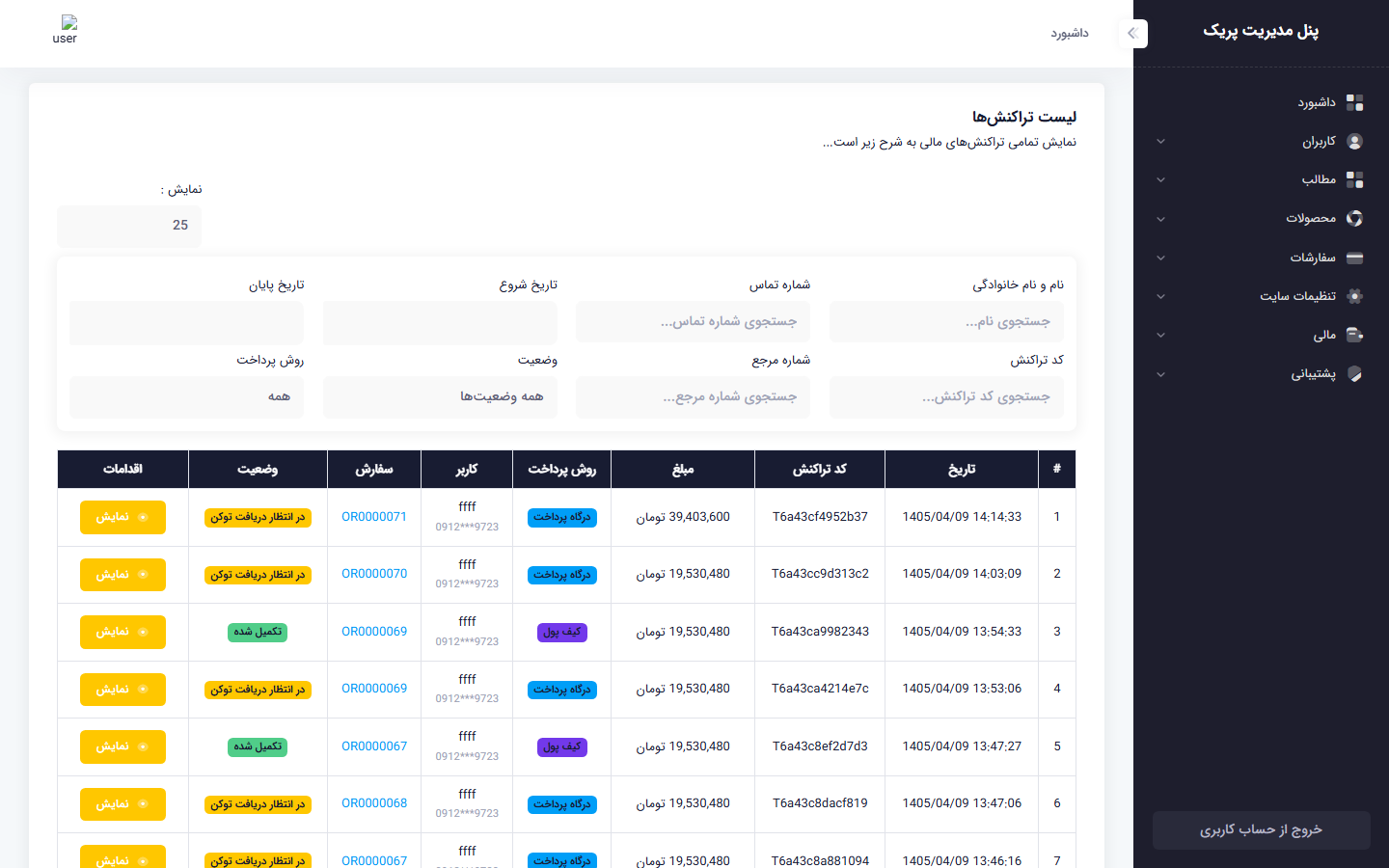Click the تنظیمات سایت gear icon
Viewport: 1389px width, 868px height.
point(1354,296)
